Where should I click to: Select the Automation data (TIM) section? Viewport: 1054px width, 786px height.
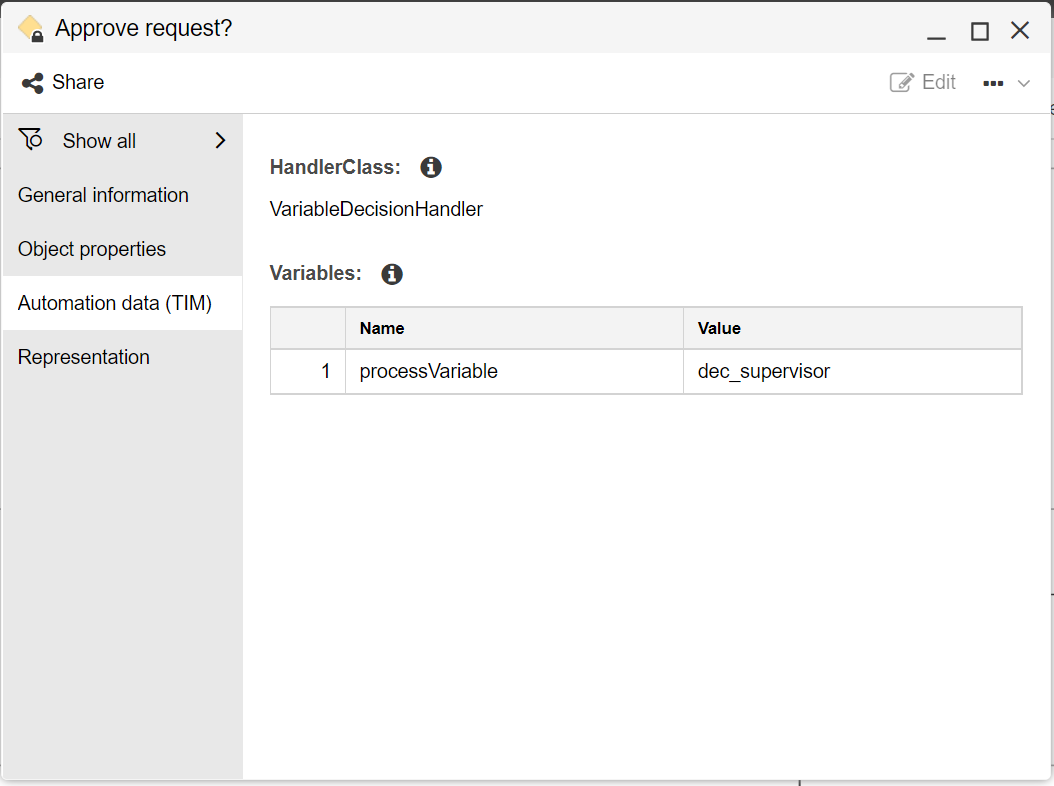(x=115, y=303)
